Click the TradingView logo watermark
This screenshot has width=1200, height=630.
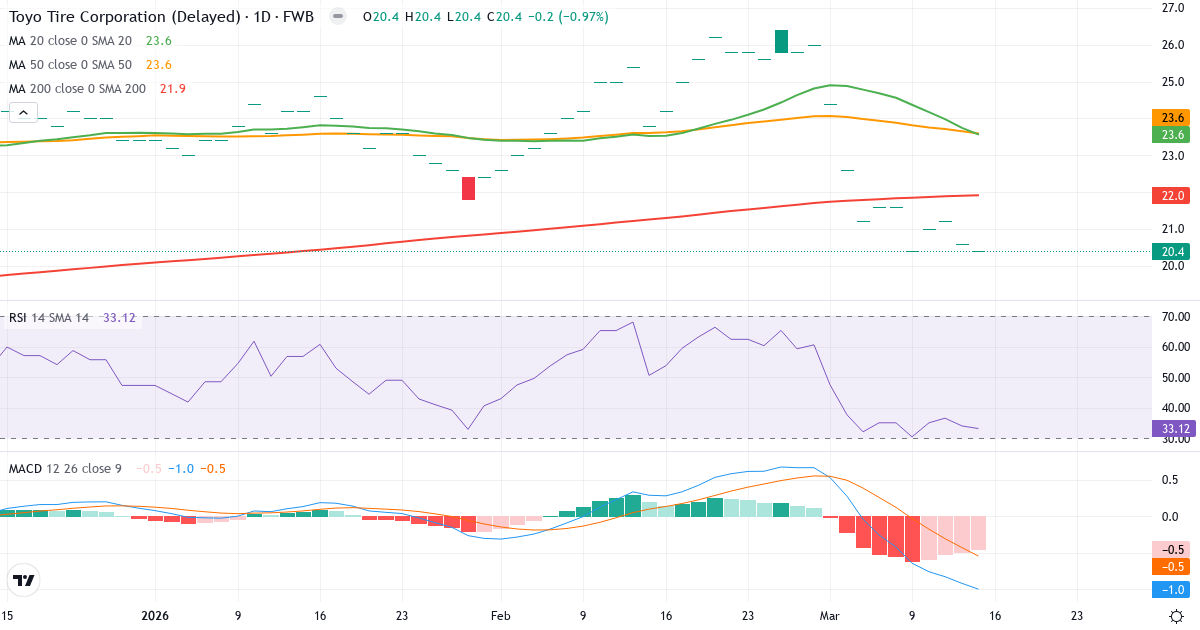click(24, 579)
